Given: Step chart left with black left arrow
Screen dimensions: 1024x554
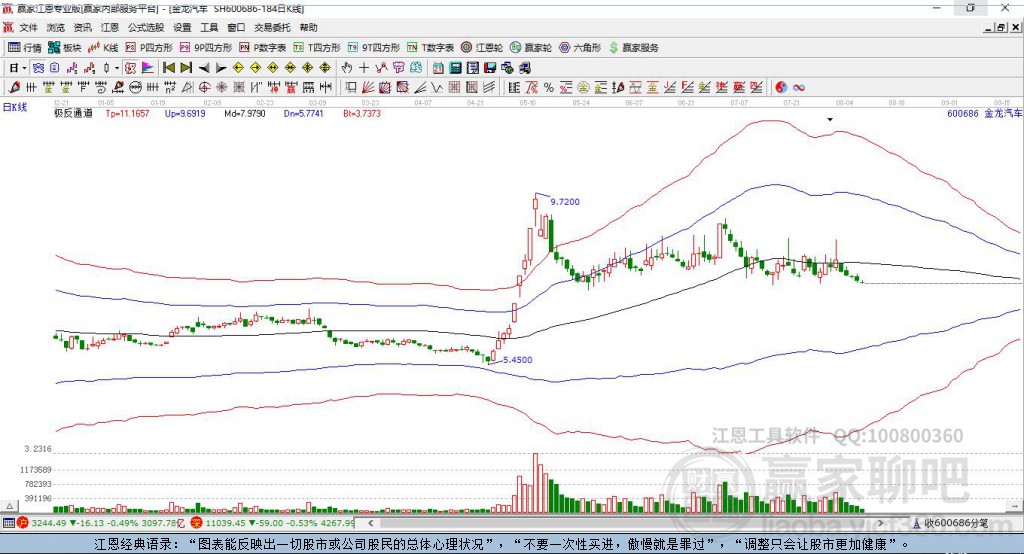Looking at the screenshot, I should click(204, 68).
